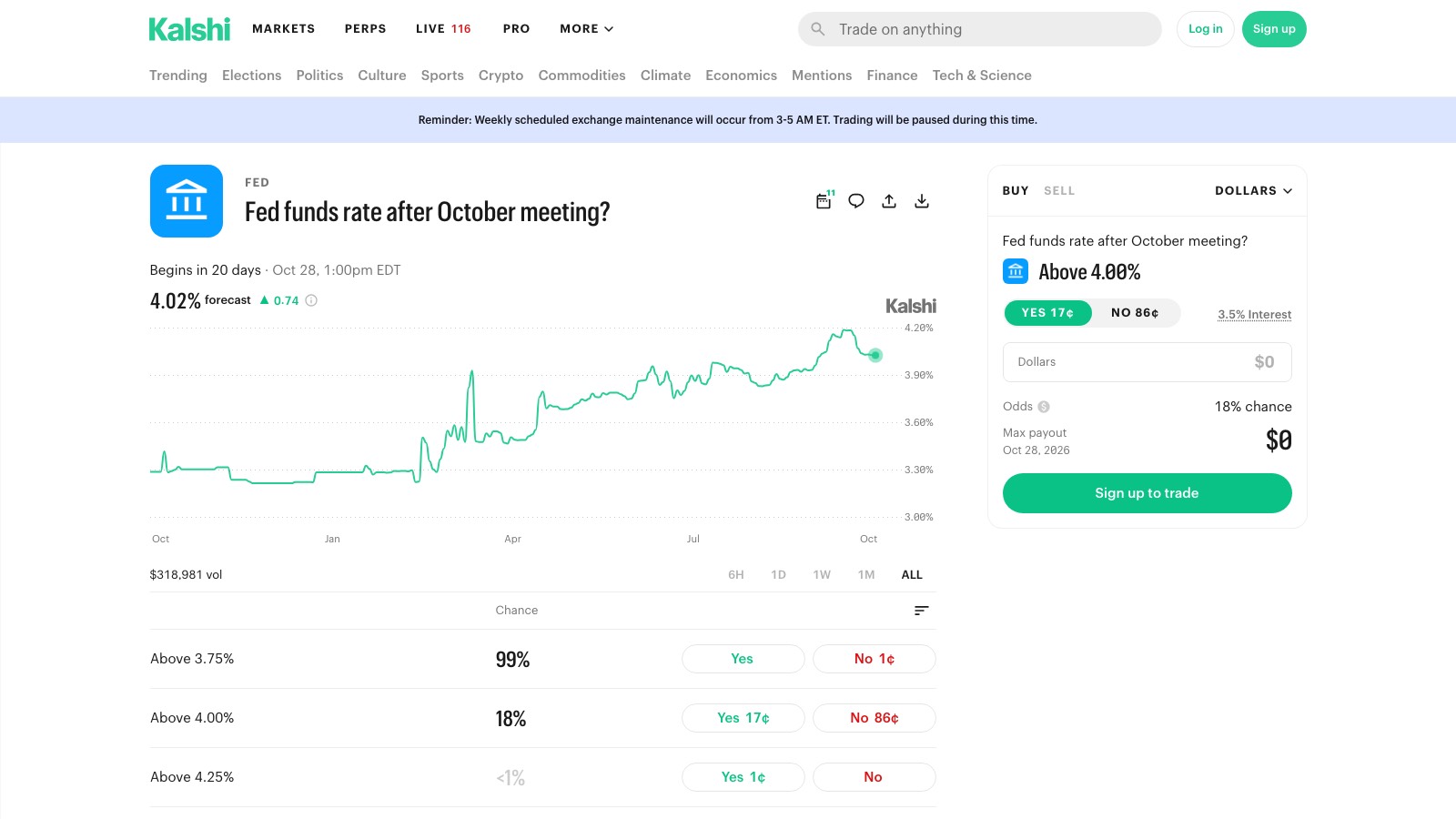The height and width of the screenshot is (819, 1456).
Task: Open the Politics category
Action: tap(319, 76)
